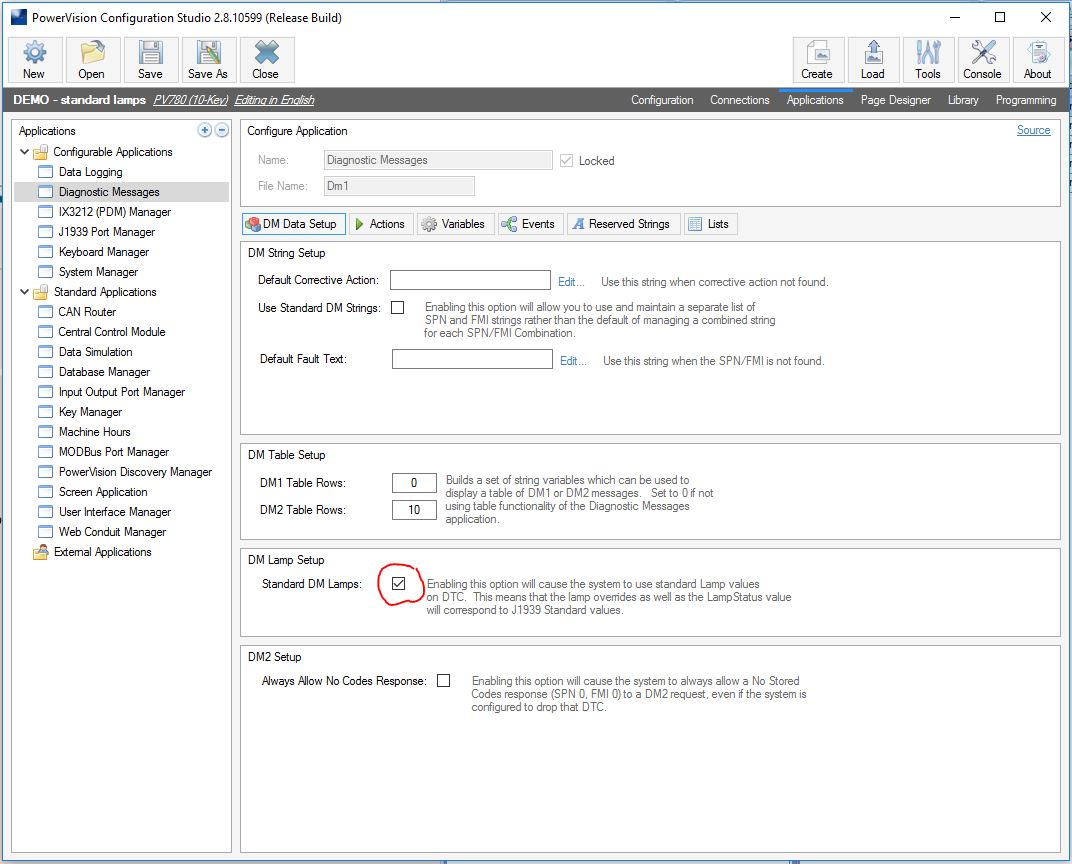1072x864 pixels.
Task: Go to the Programming section
Action: (1026, 100)
